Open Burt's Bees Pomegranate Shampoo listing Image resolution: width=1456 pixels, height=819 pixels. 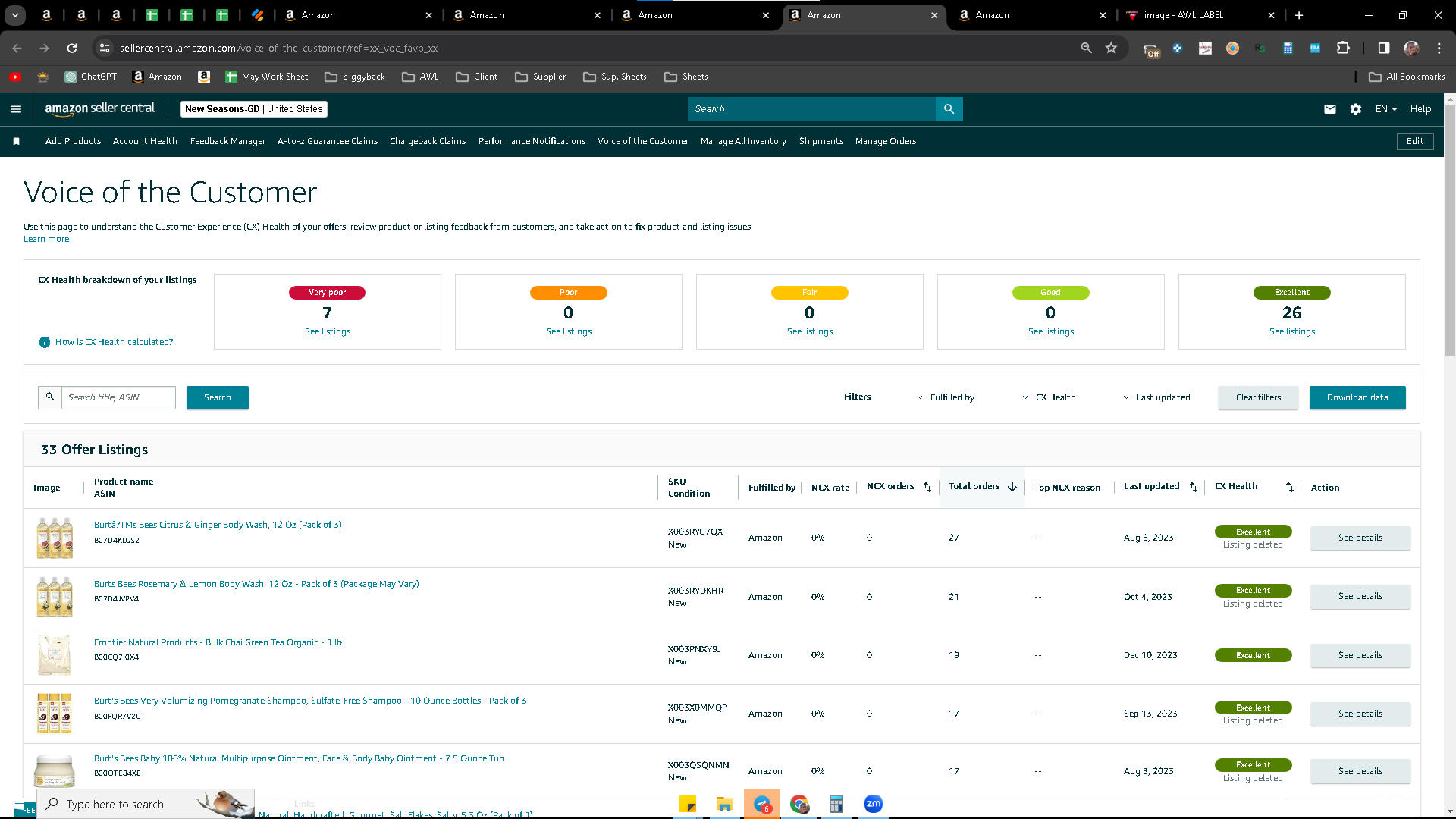(x=310, y=701)
